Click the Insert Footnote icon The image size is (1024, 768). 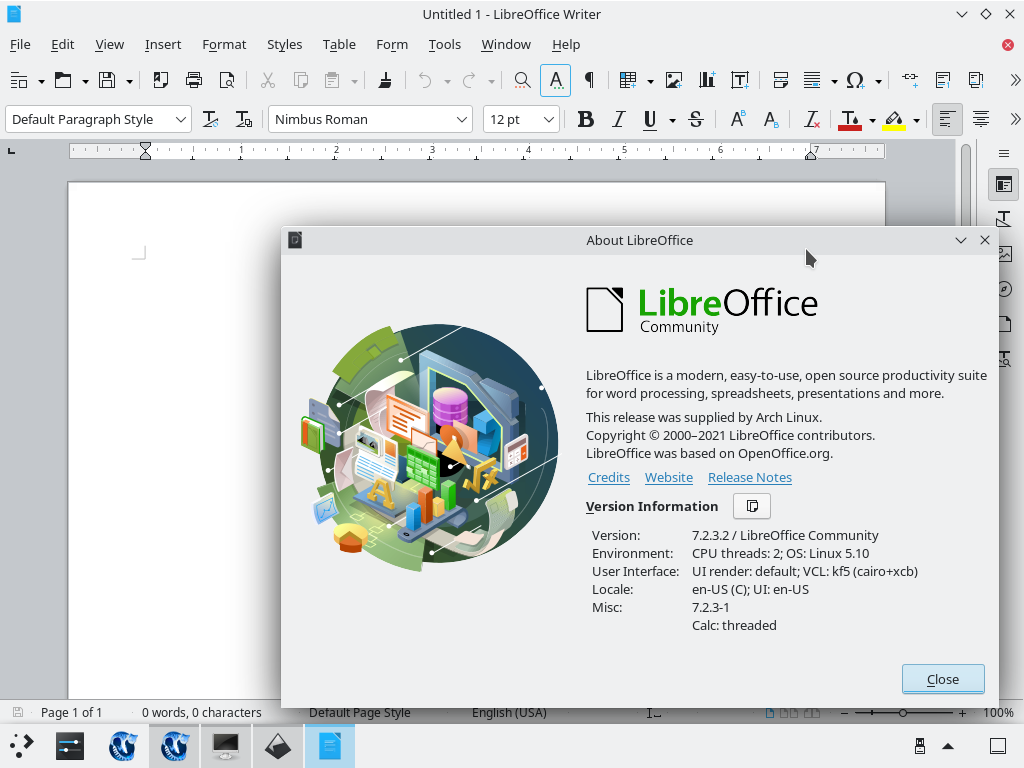point(943,80)
